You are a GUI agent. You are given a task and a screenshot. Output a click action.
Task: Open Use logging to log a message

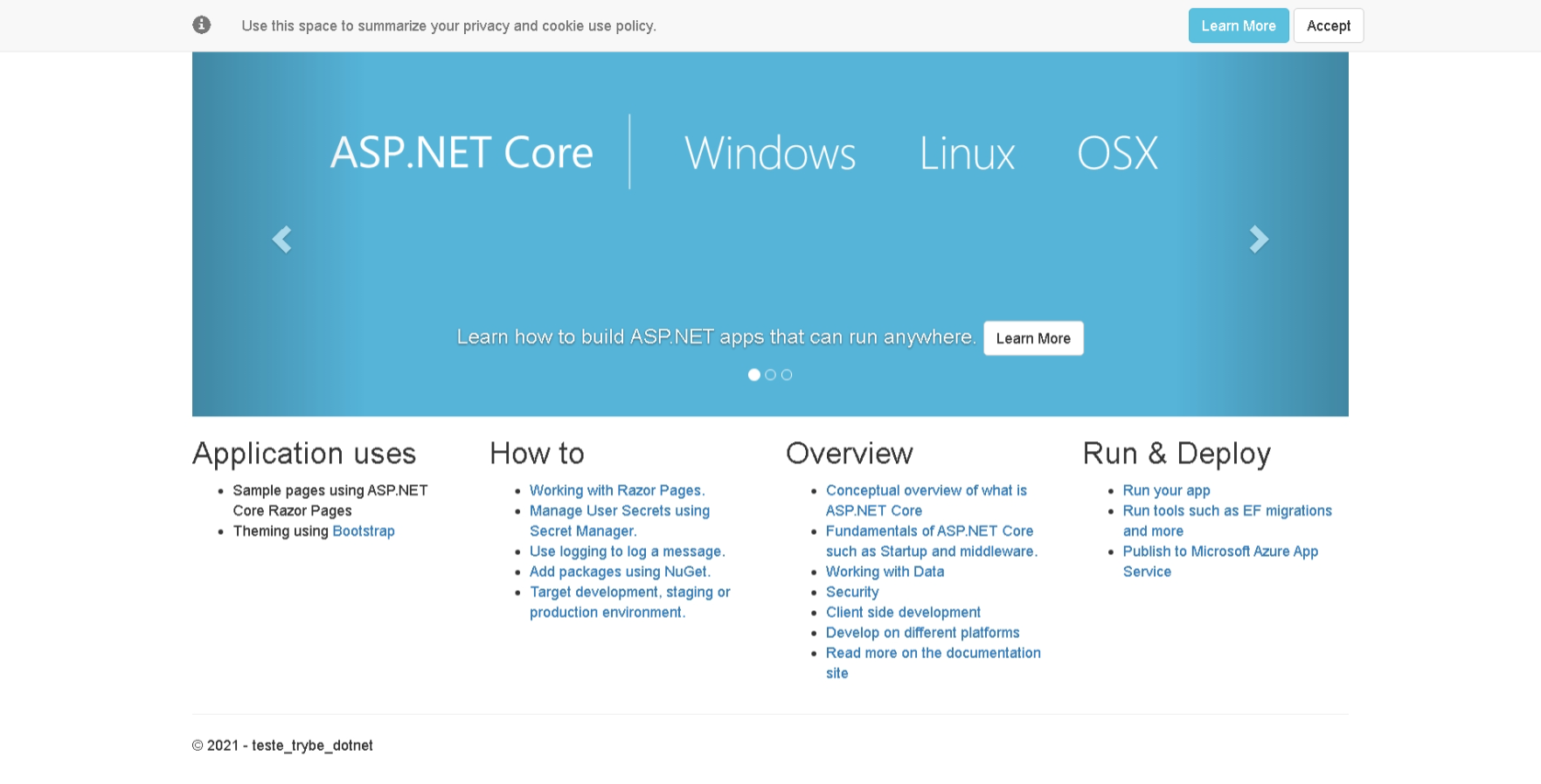click(x=628, y=552)
